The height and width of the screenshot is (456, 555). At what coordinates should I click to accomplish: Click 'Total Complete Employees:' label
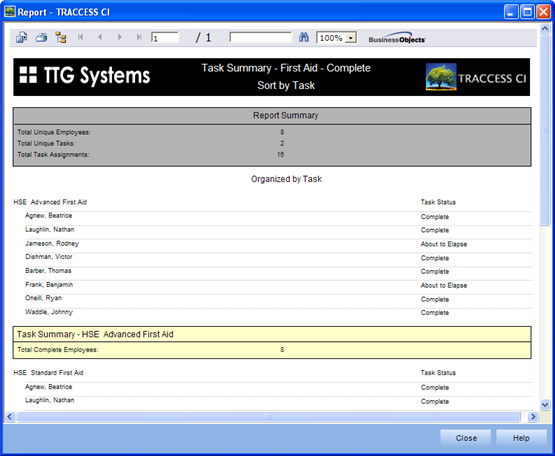(x=58, y=350)
